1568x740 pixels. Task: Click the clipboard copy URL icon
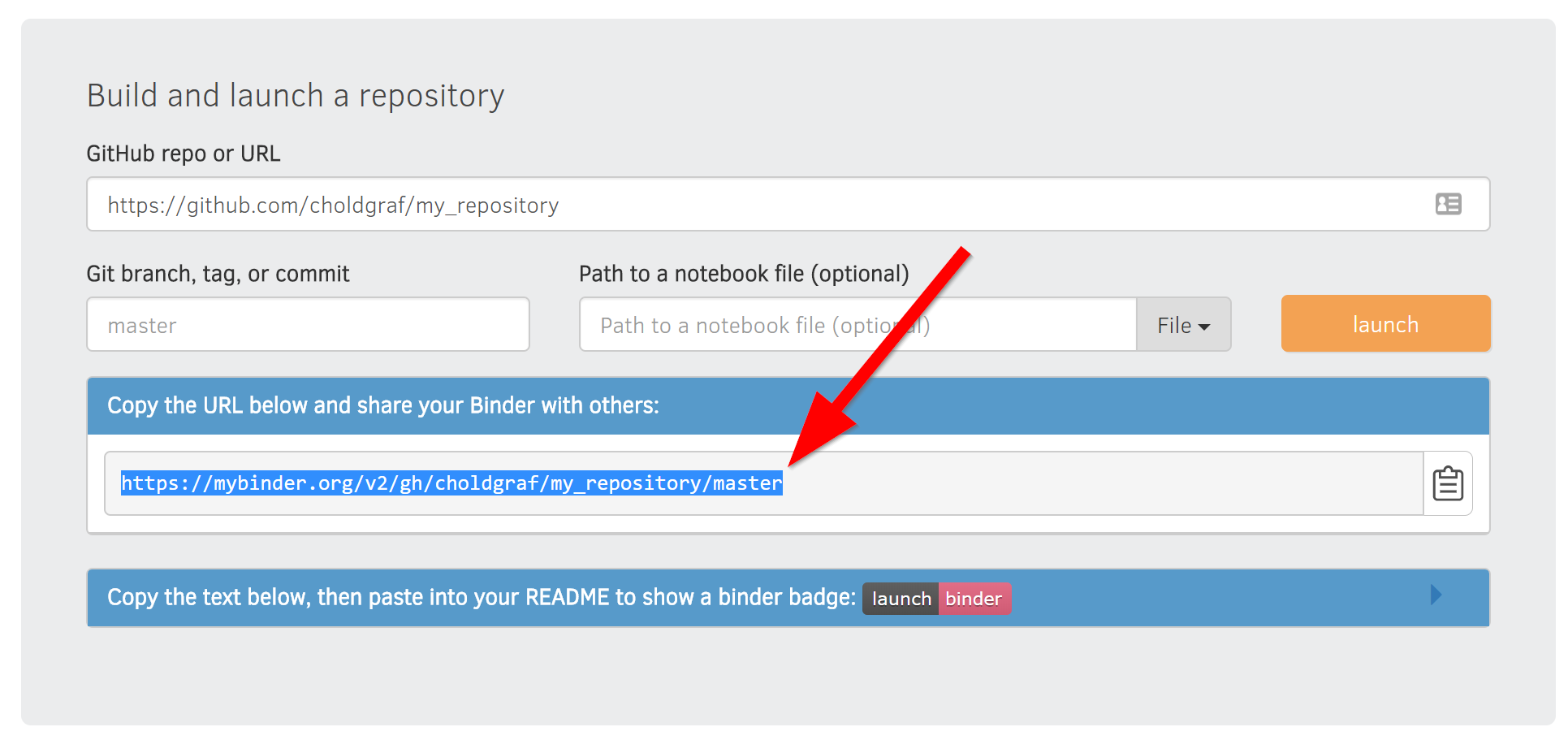1448,483
